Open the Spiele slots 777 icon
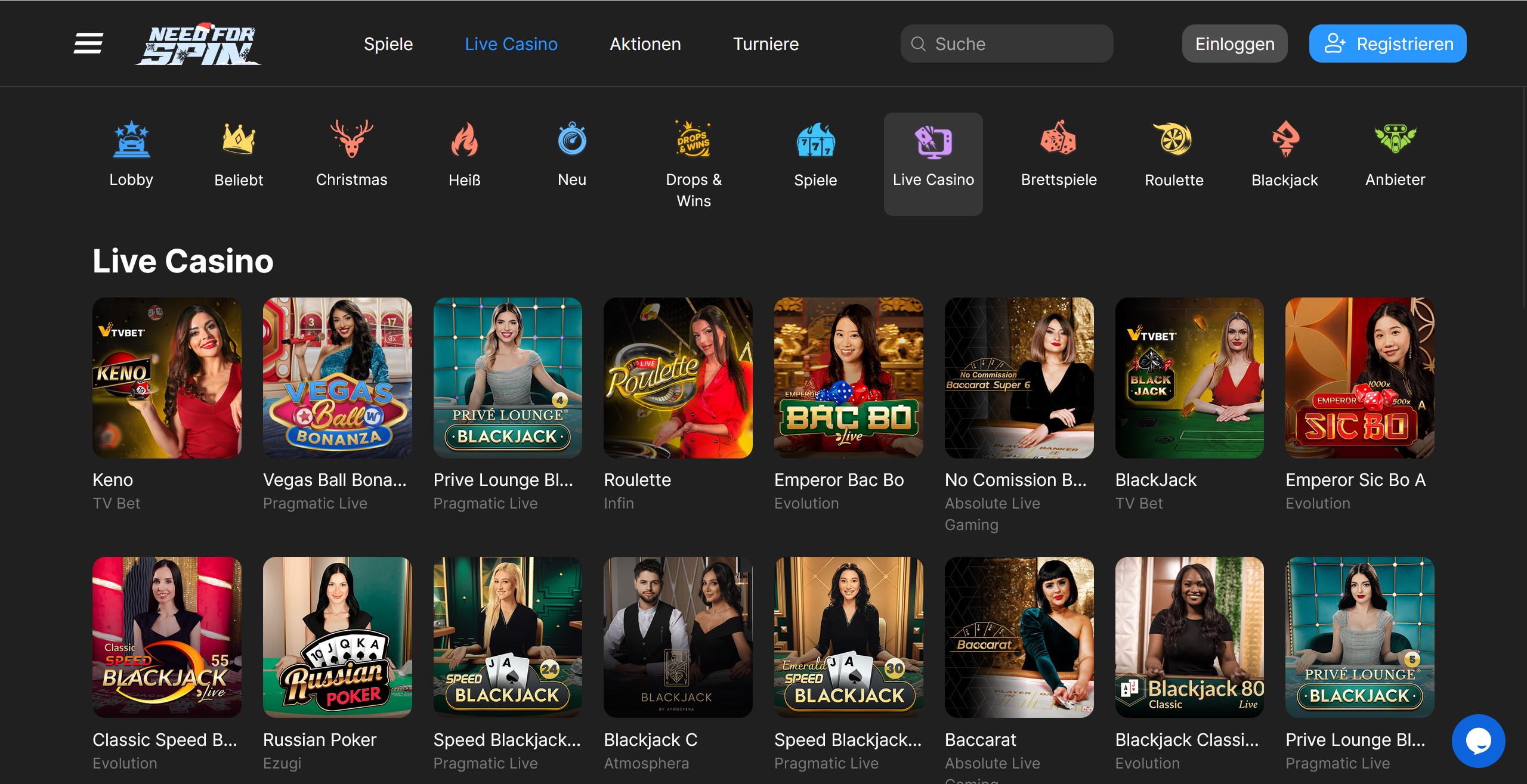This screenshot has height=784, width=1527. pos(815,140)
